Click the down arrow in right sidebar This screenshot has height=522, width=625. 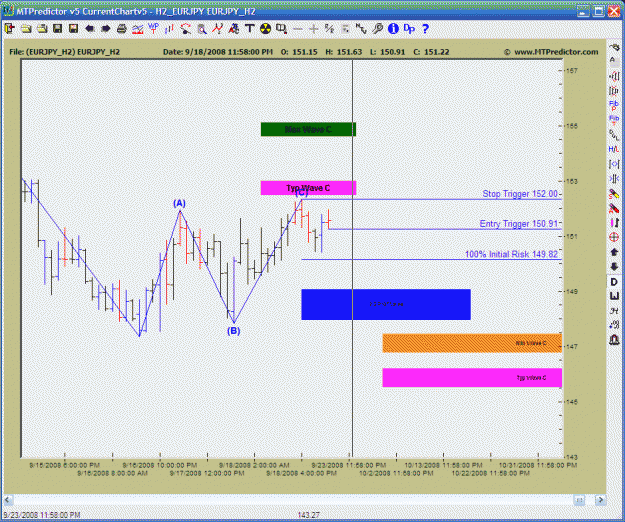coord(614,267)
